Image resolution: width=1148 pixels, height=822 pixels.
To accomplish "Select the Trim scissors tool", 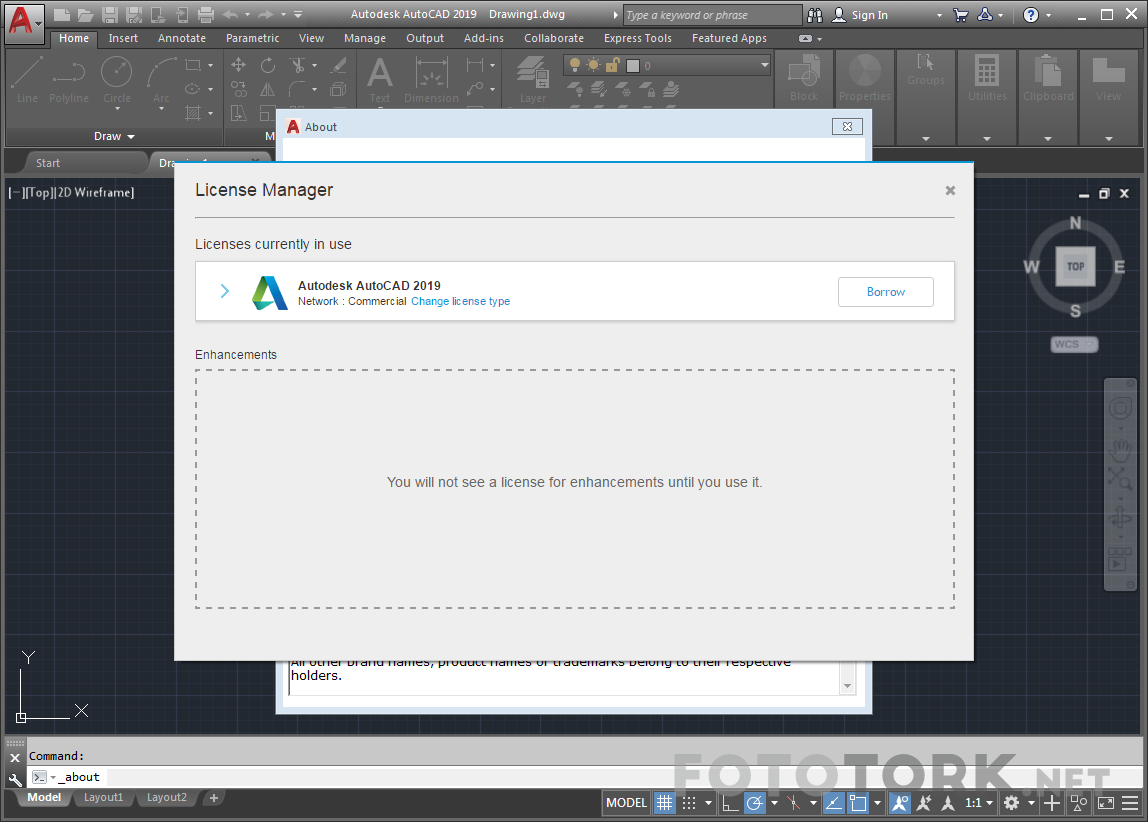I will pyautogui.click(x=297, y=65).
